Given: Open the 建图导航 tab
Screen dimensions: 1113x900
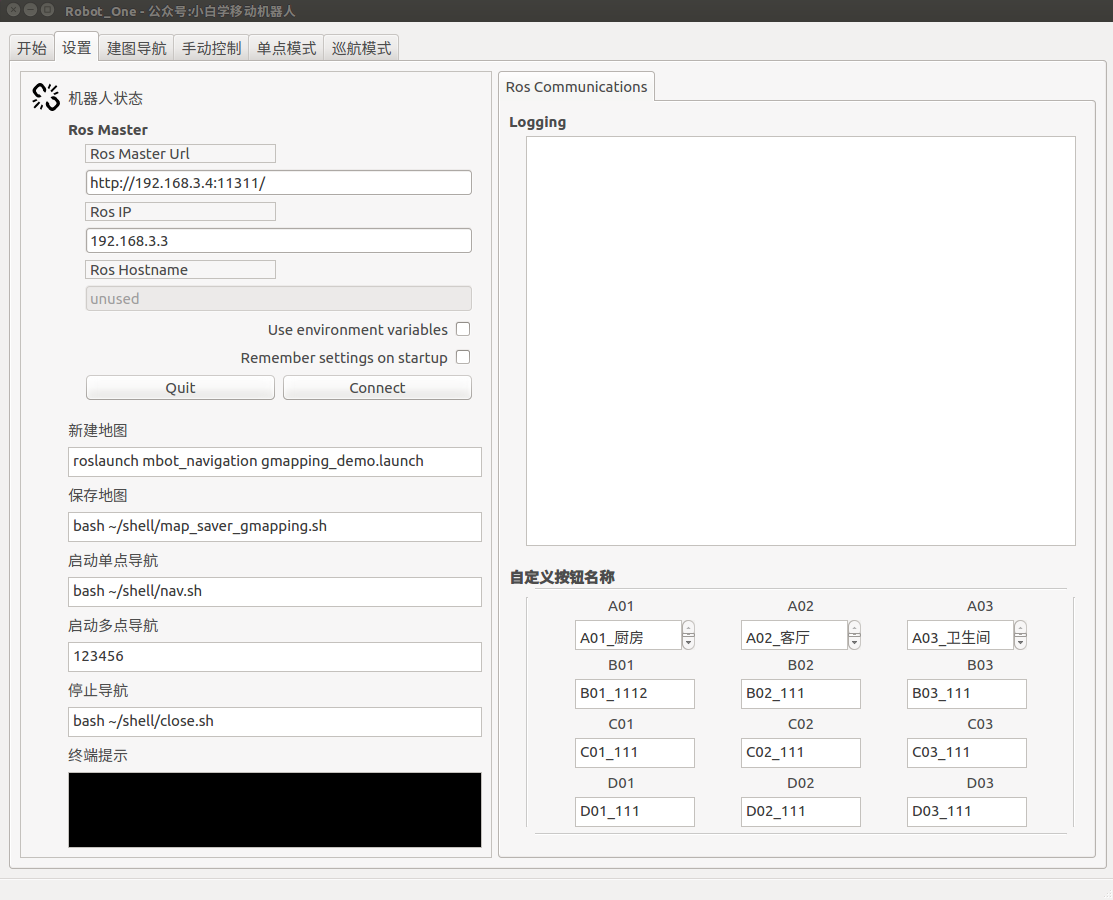Looking at the screenshot, I should point(135,46).
